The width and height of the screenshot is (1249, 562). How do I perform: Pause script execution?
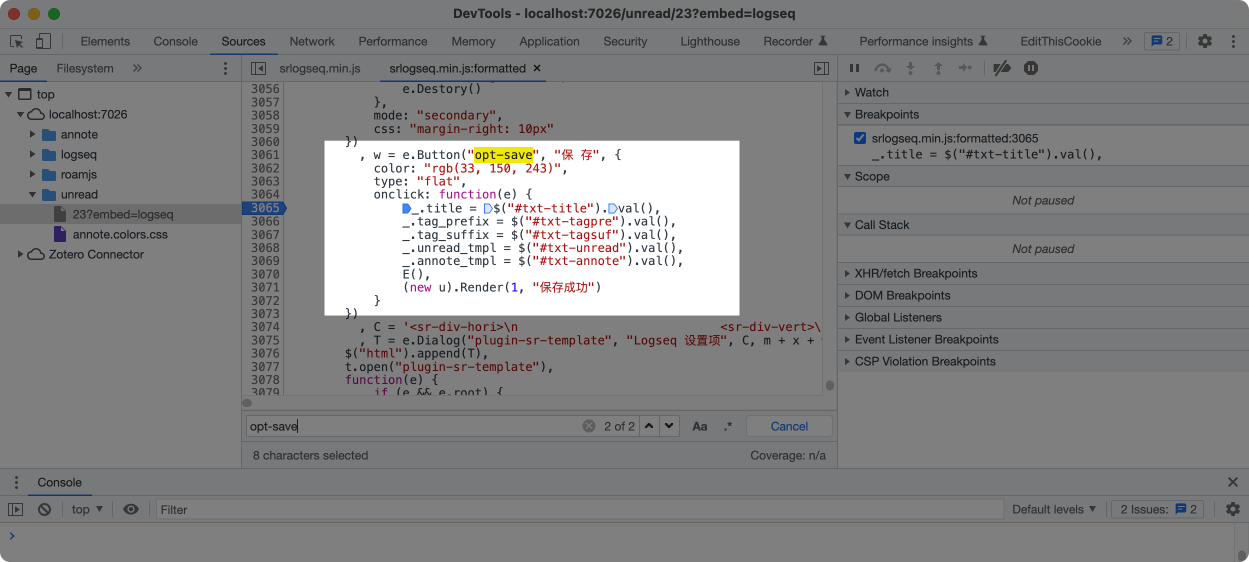click(x=854, y=68)
